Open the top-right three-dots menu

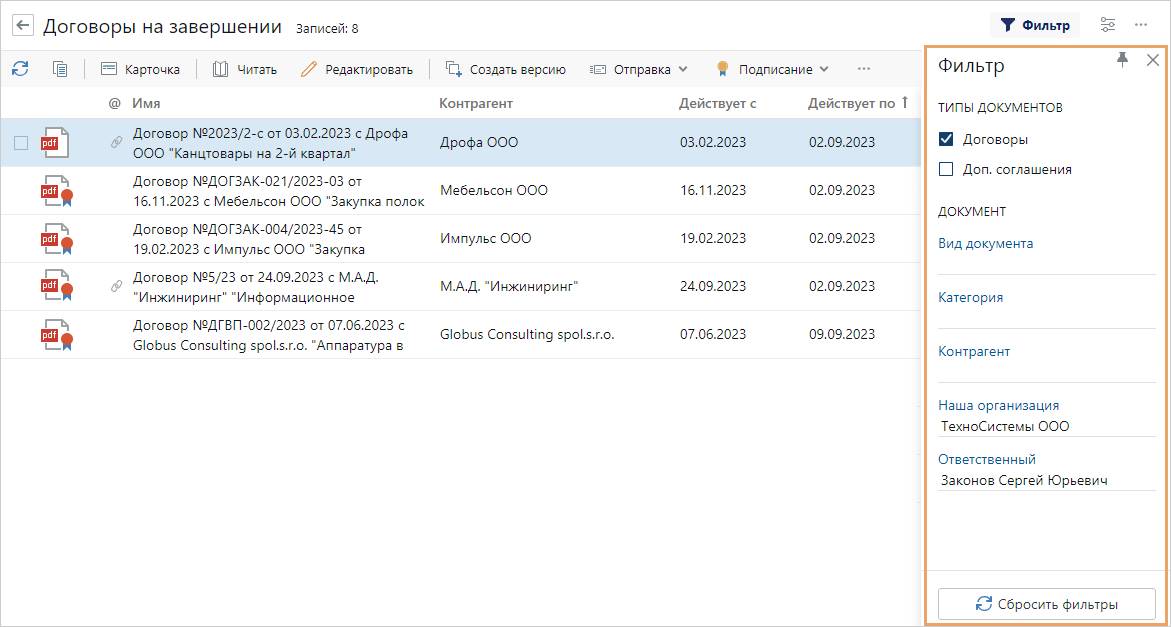pos(1141,25)
